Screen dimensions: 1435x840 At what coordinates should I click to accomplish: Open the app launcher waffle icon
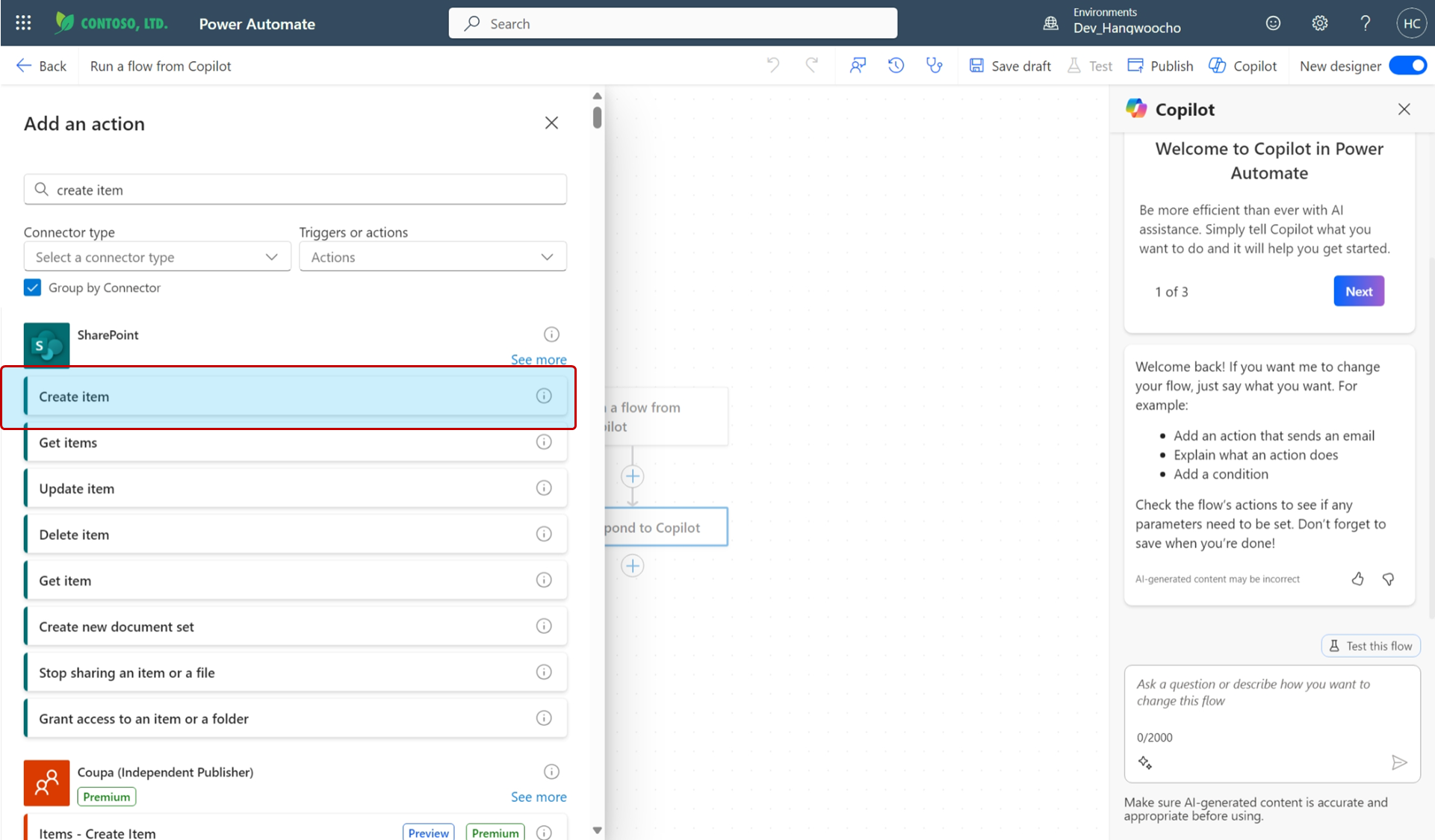(x=23, y=23)
